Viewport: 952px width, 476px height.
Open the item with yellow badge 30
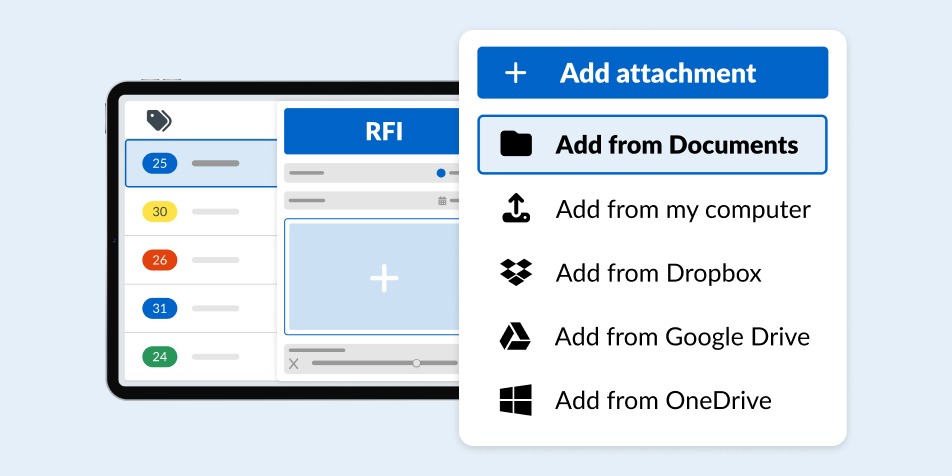pos(200,211)
